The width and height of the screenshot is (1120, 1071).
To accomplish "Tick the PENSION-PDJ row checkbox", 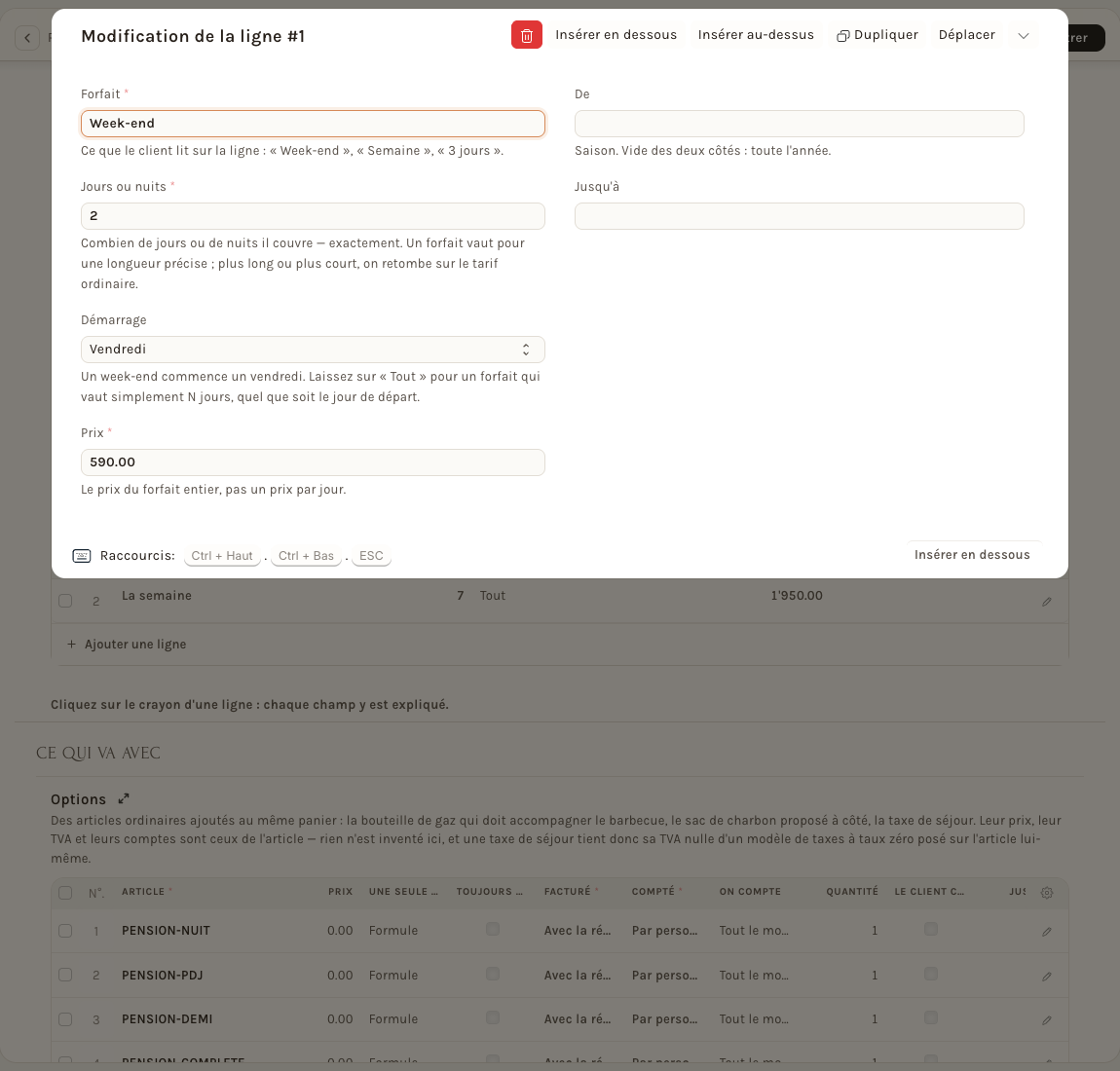I will pos(65,975).
